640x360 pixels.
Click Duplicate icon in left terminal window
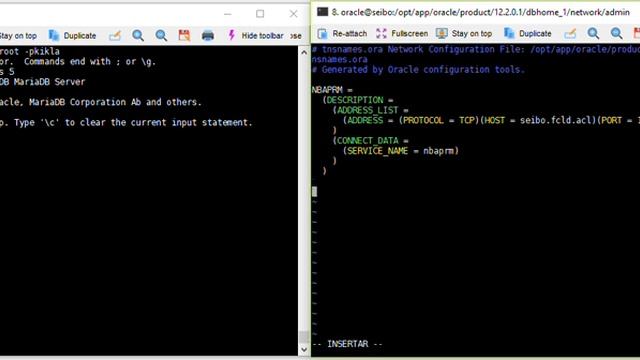(x=54, y=36)
